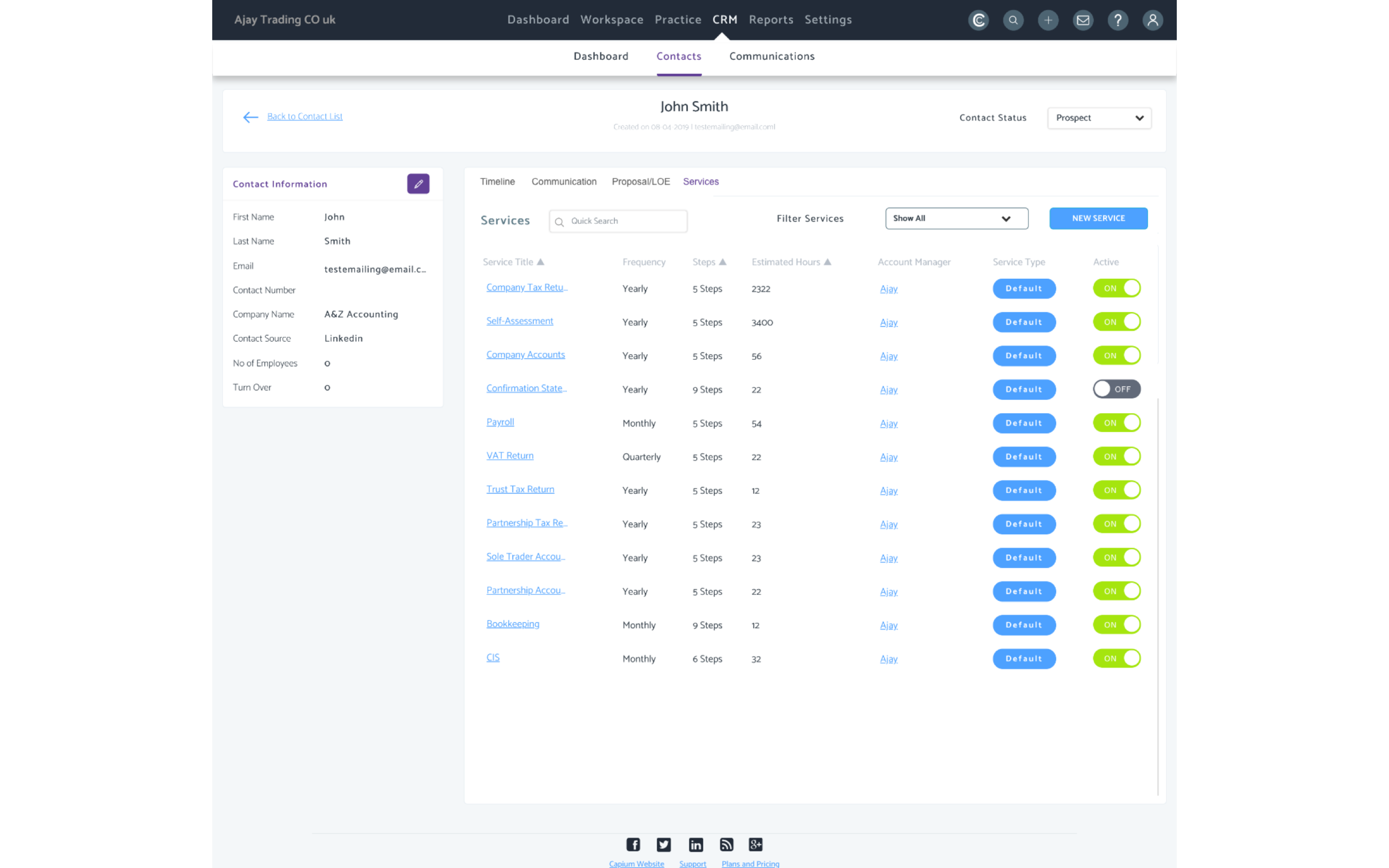Open the LinkedIn footer icon
The height and width of the screenshot is (868, 1389).
pos(696,845)
